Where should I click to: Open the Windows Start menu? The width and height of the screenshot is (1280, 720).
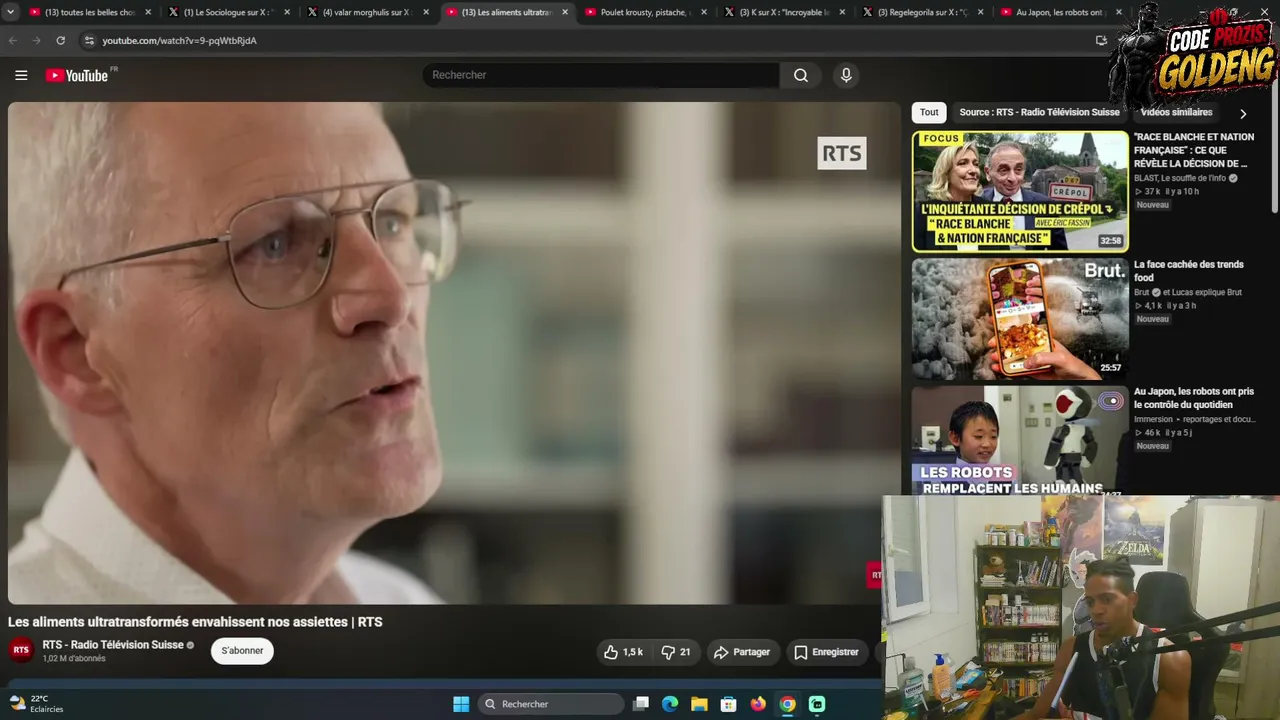point(461,704)
